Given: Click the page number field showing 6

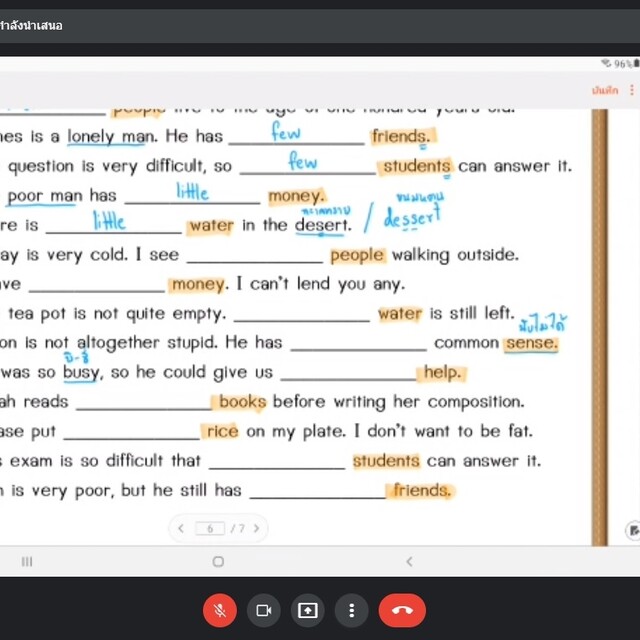Looking at the screenshot, I should [x=210, y=528].
